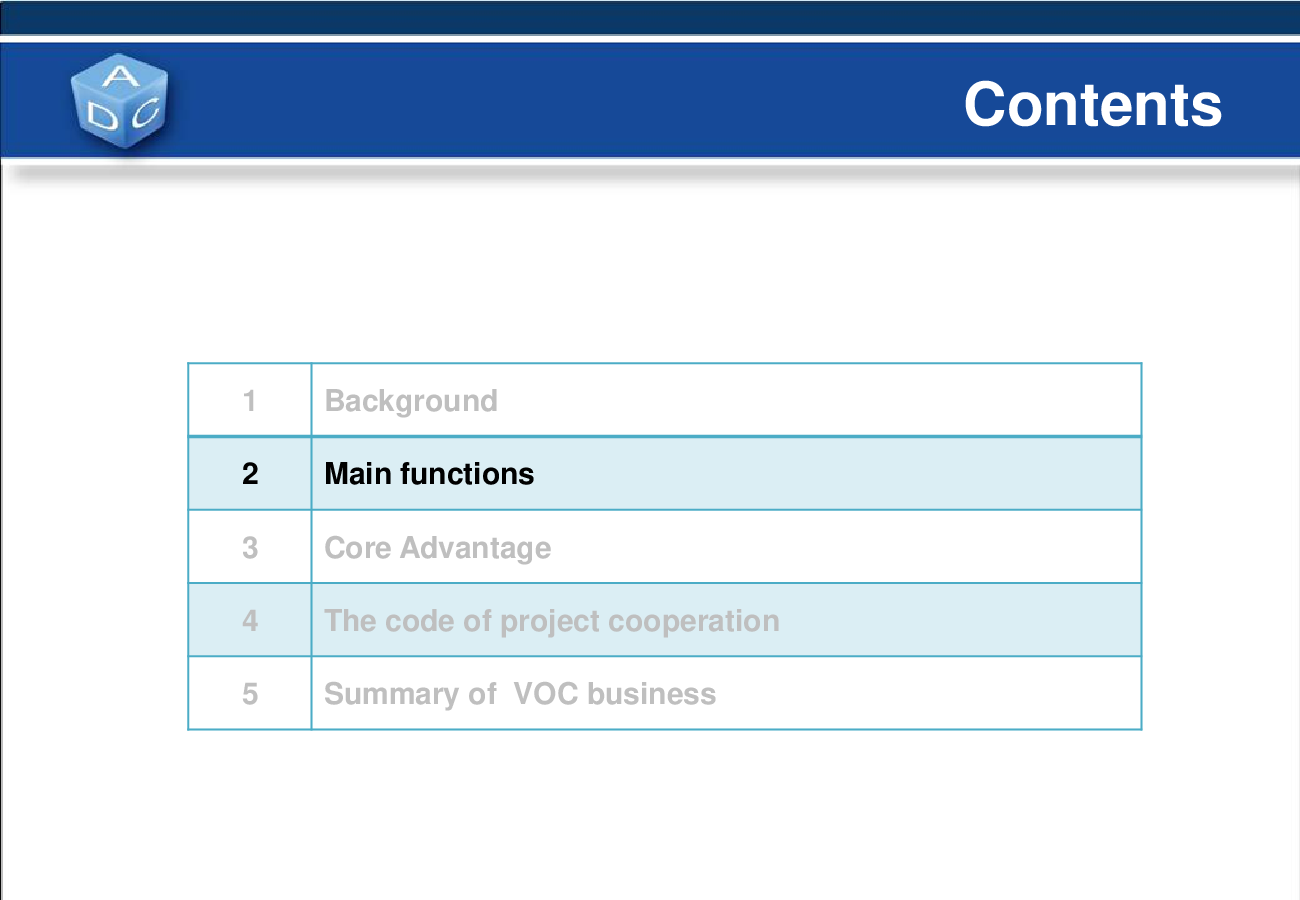Select the Background entry
The image size is (1300, 900).
coord(411,400)
